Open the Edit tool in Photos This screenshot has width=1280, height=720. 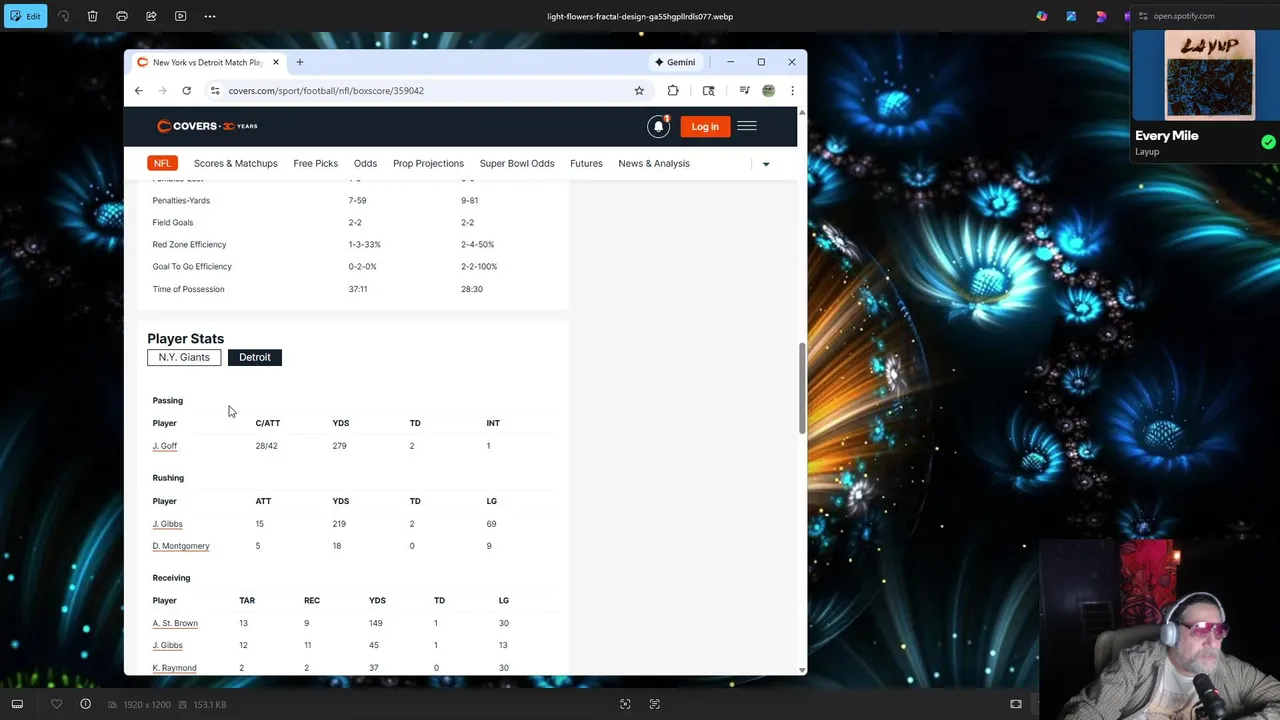(25, 16)
